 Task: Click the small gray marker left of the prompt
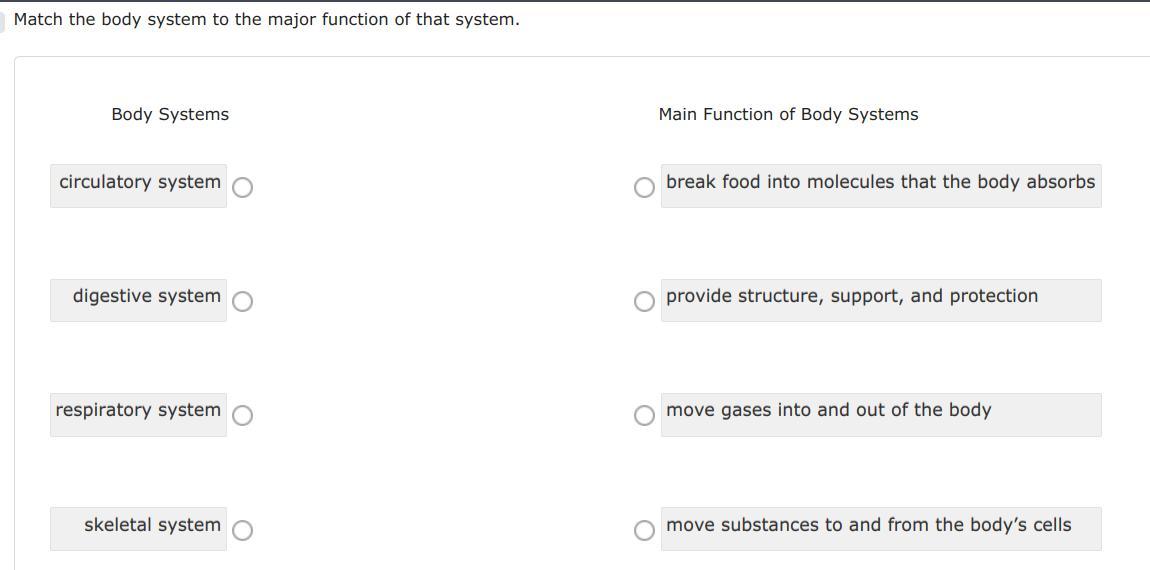[x=3, y=20]
